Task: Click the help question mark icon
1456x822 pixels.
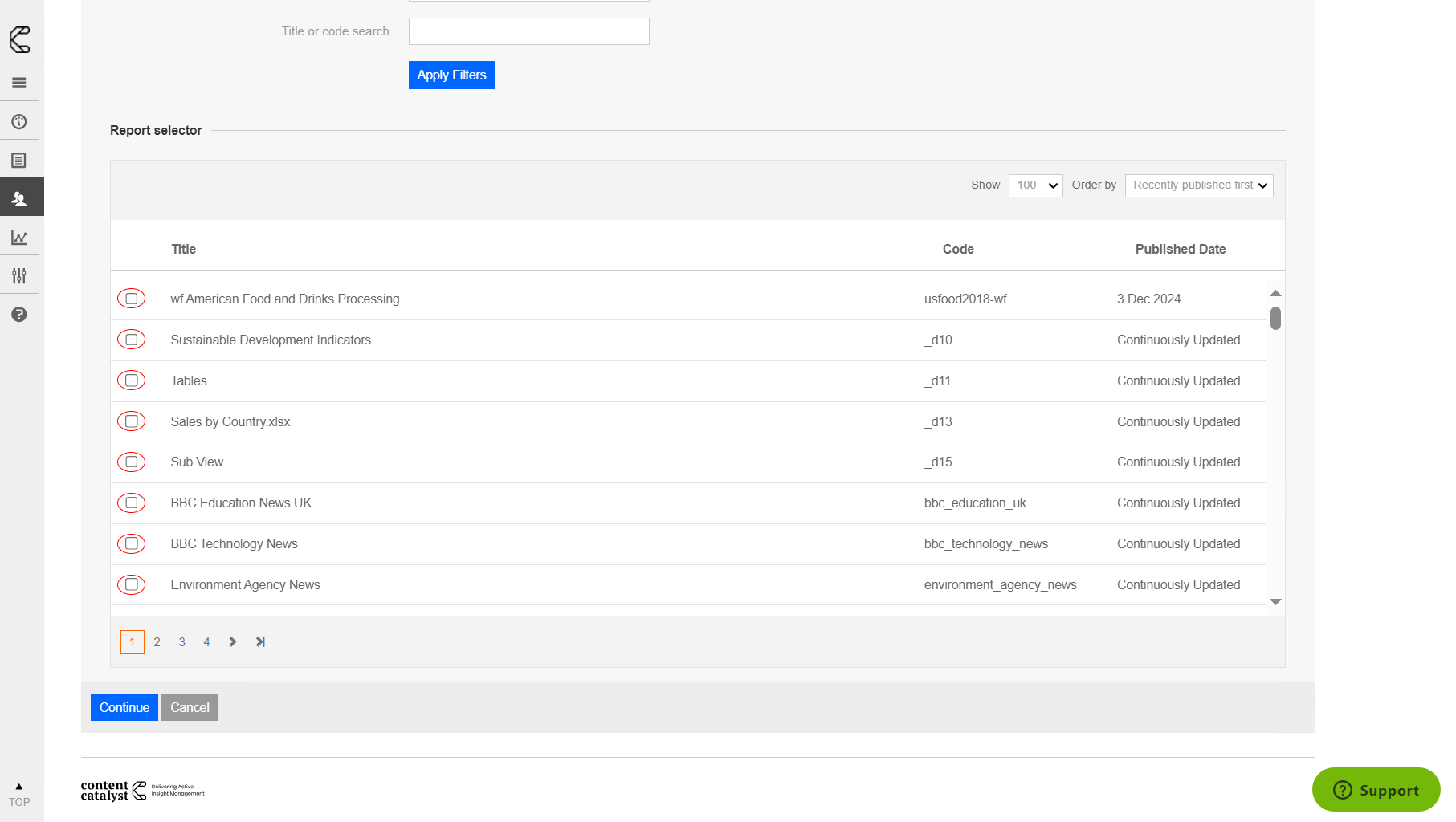Action: pos(19,315)
